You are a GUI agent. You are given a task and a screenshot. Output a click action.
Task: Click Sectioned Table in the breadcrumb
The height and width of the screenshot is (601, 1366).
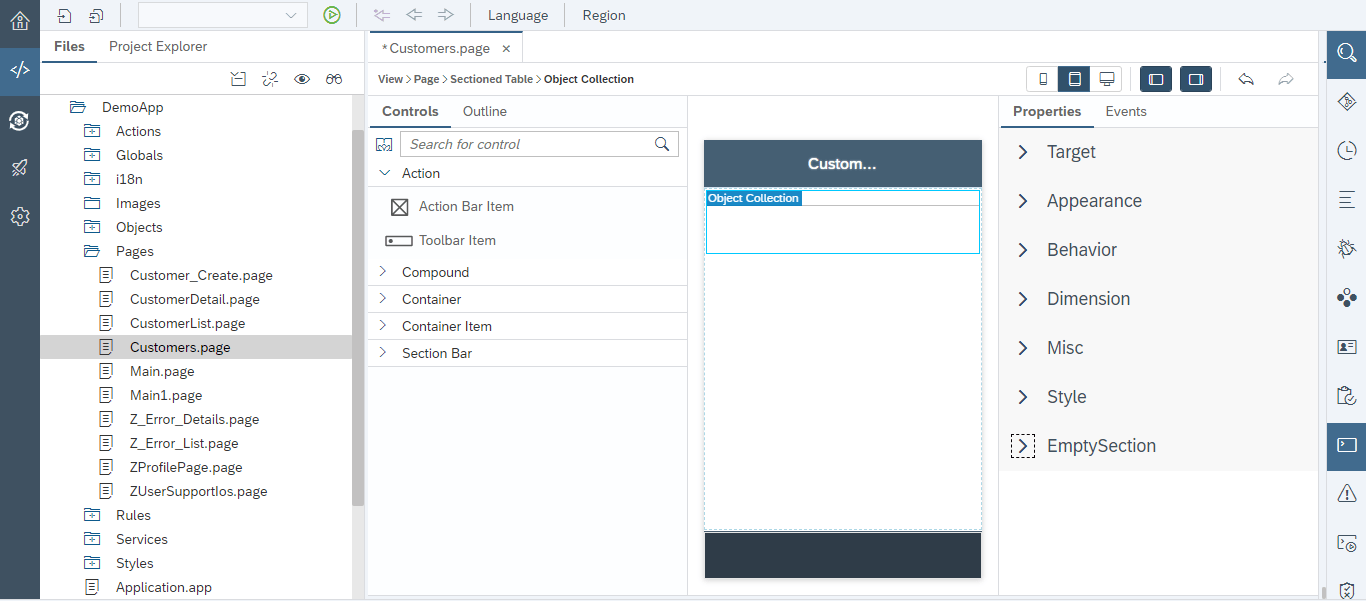(491, 79)
